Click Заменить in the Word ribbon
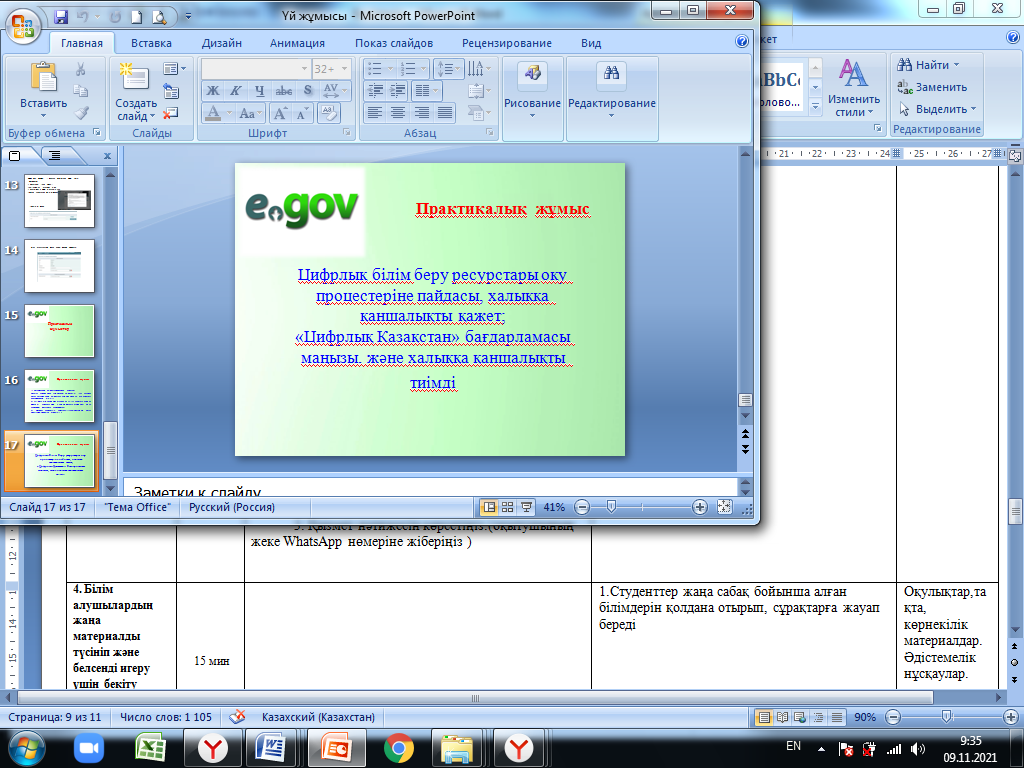 point(932,87)
